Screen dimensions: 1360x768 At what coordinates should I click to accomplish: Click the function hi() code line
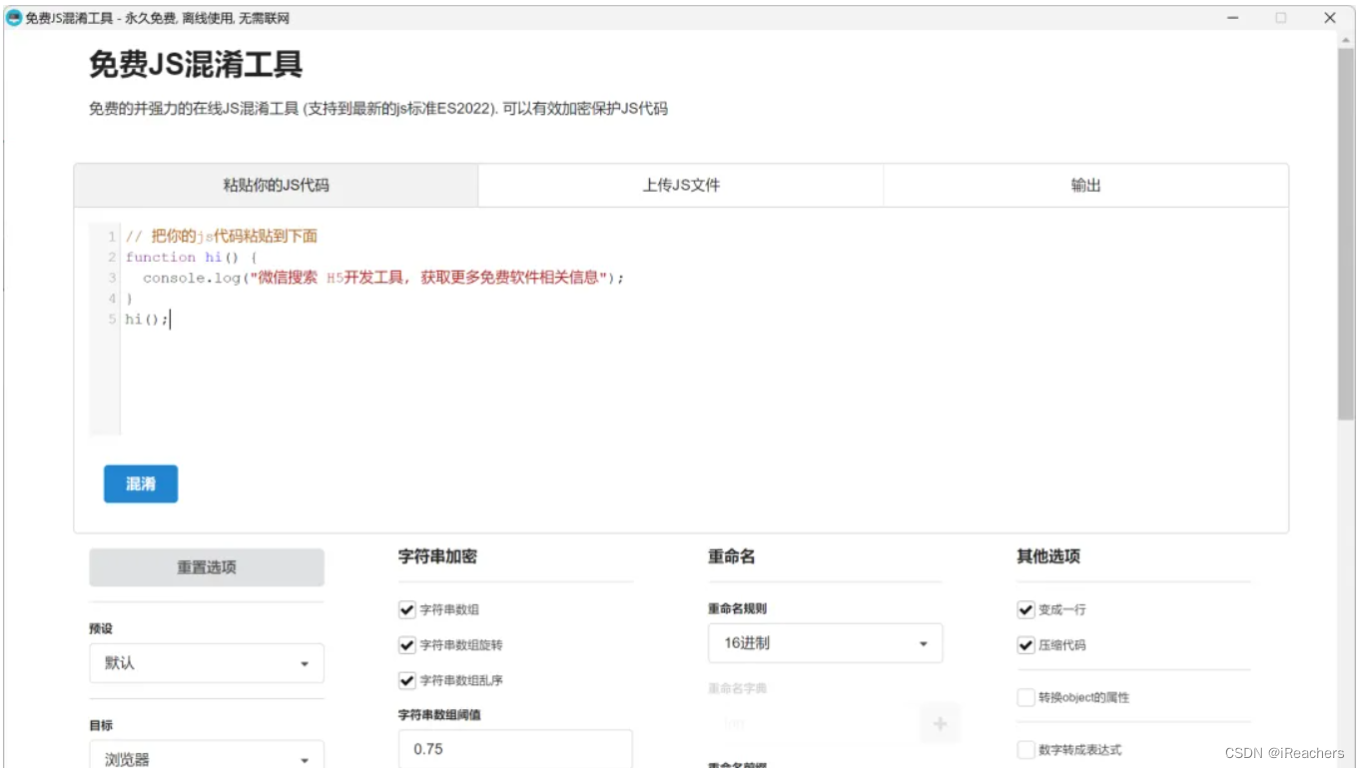click(191, 257)
